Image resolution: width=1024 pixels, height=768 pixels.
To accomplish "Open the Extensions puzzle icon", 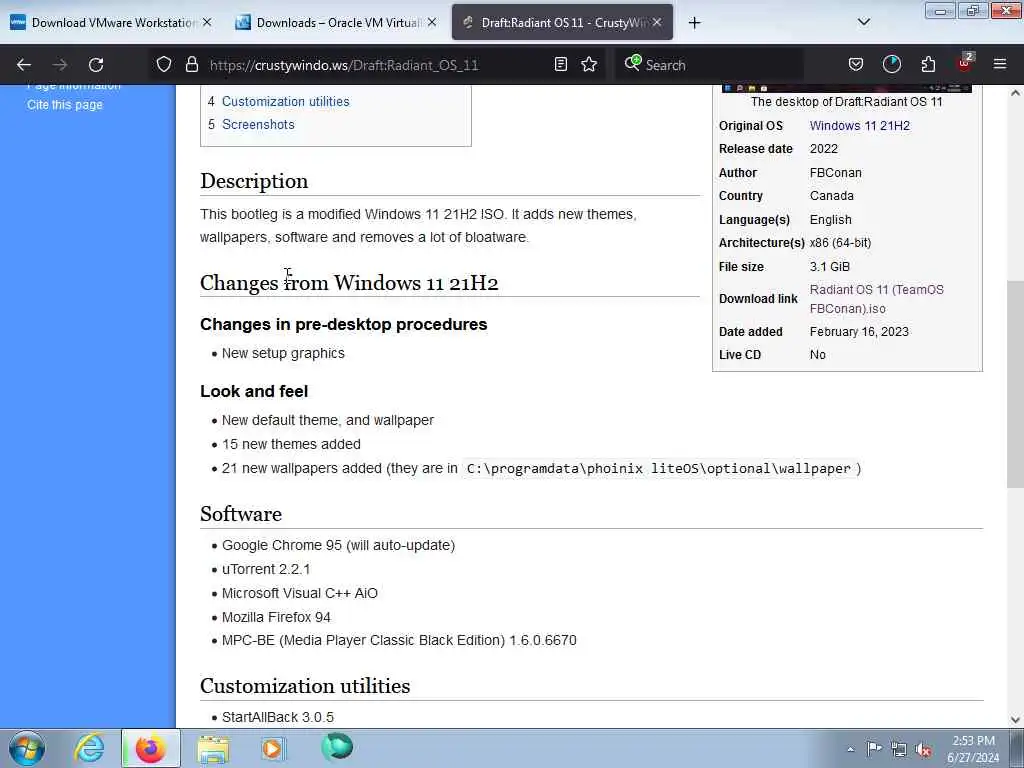I will coord(928,64).
